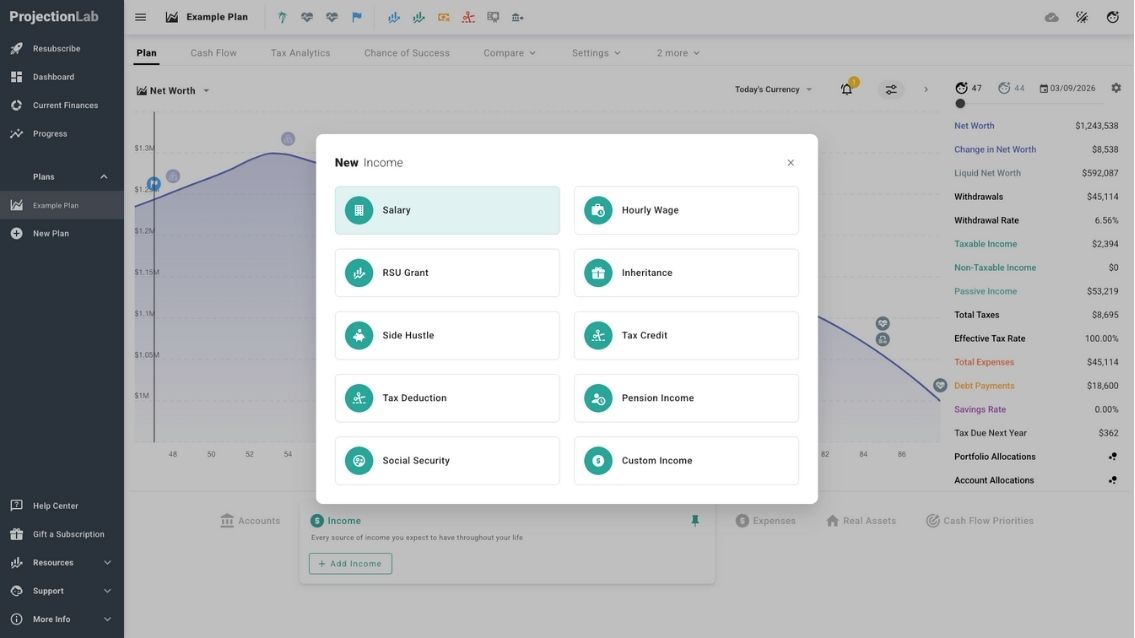This screenshot has width=1135, height=638.
Task: Open the notifications bell
Action: click(847, 90)
